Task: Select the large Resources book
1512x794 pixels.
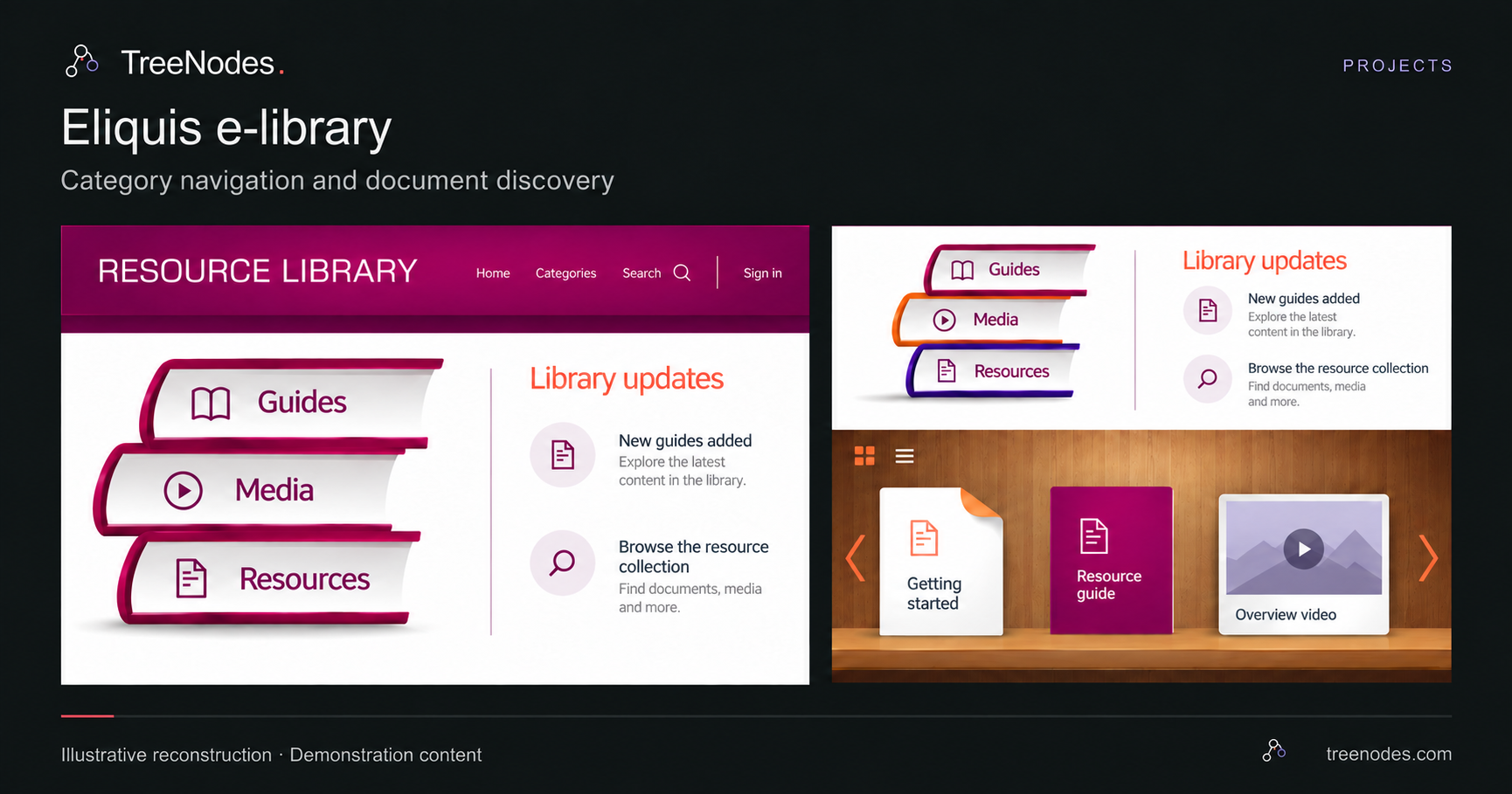Action: 269,578
